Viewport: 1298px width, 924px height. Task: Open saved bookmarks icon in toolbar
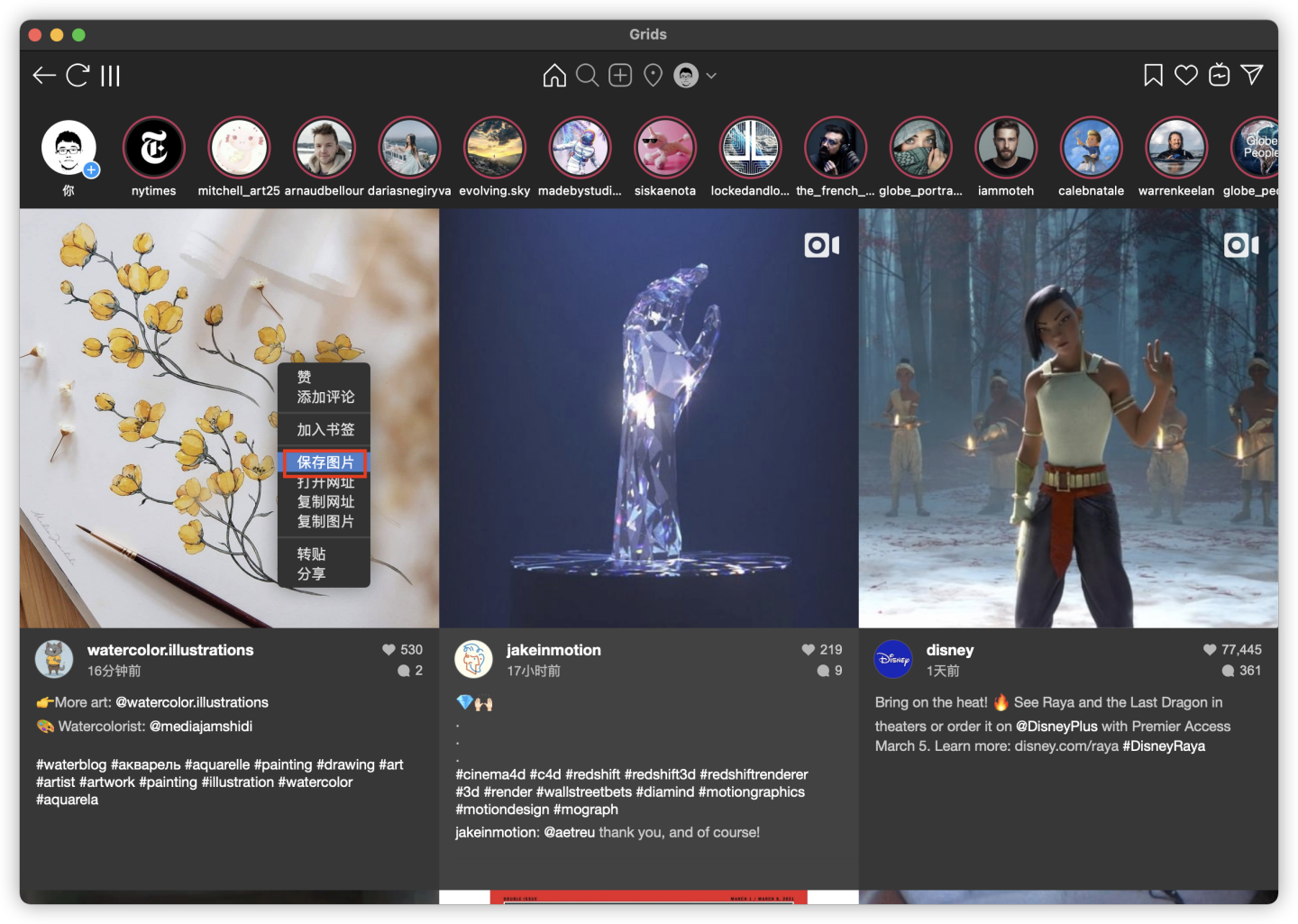tap(1153, 76)
